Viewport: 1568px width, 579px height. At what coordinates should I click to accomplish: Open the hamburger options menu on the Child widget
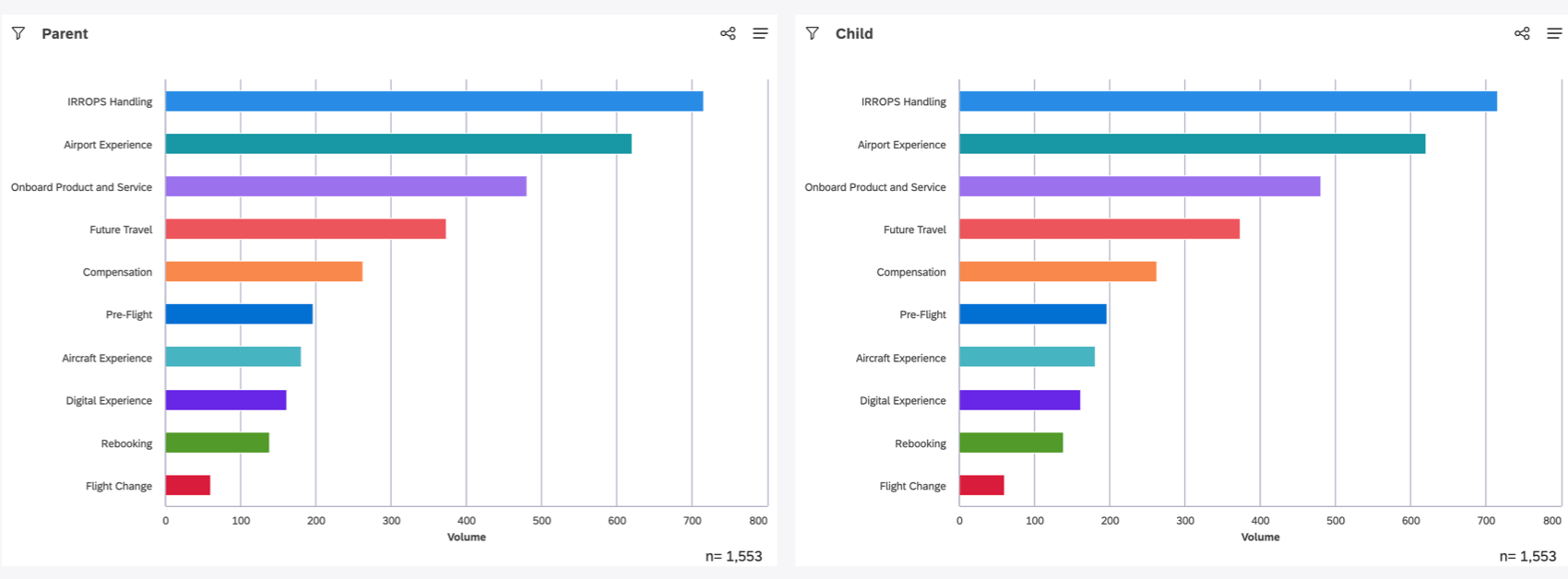click(1553, 32)
